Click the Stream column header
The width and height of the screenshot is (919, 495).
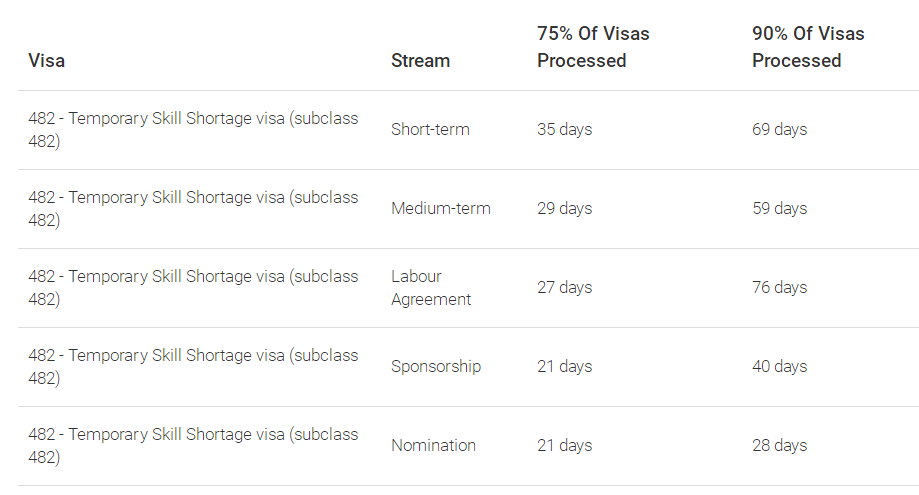[x=420, y=60]
